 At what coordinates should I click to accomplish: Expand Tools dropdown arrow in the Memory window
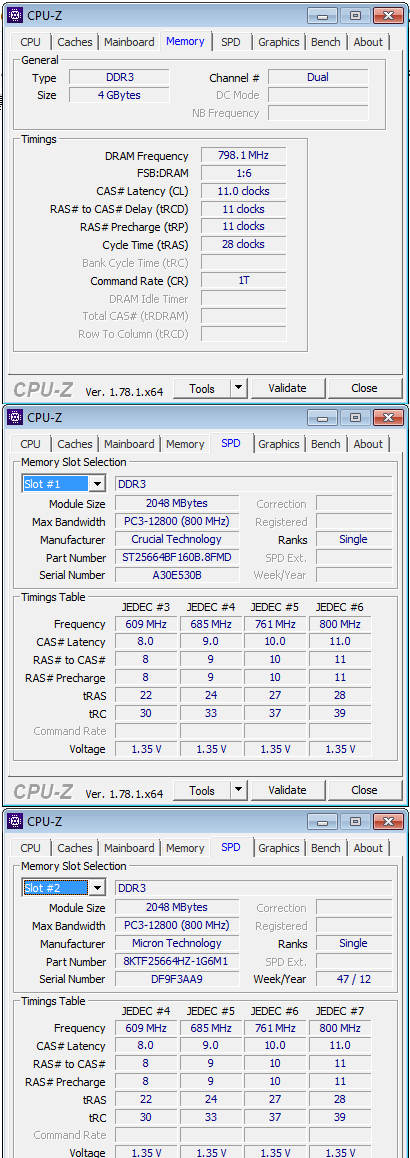coord(238,388)
